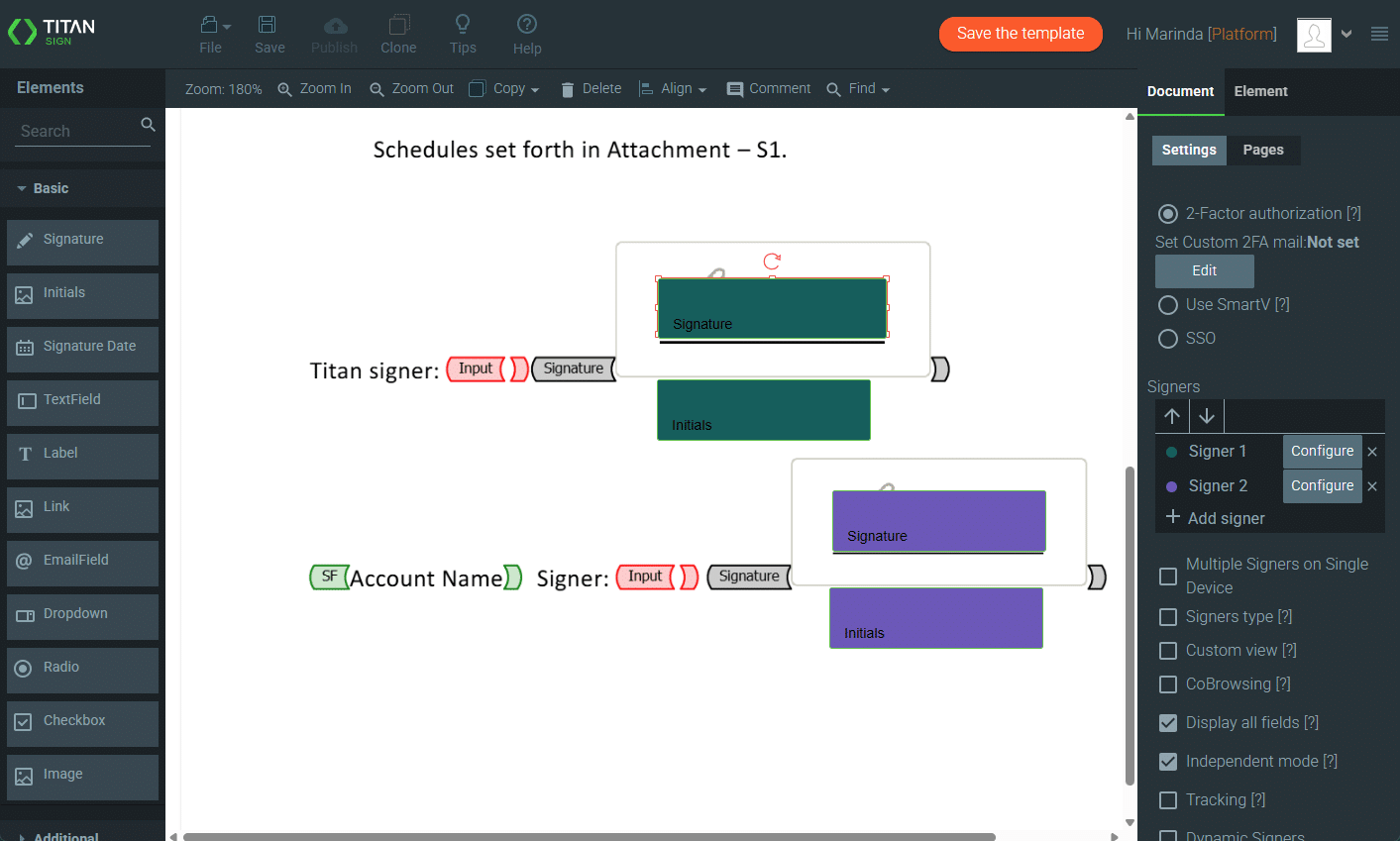The height and width of the screenshot is (841, 1400).
Task: Enable the CoBrowsing checkbox
Action: [x=1168, y=684]
